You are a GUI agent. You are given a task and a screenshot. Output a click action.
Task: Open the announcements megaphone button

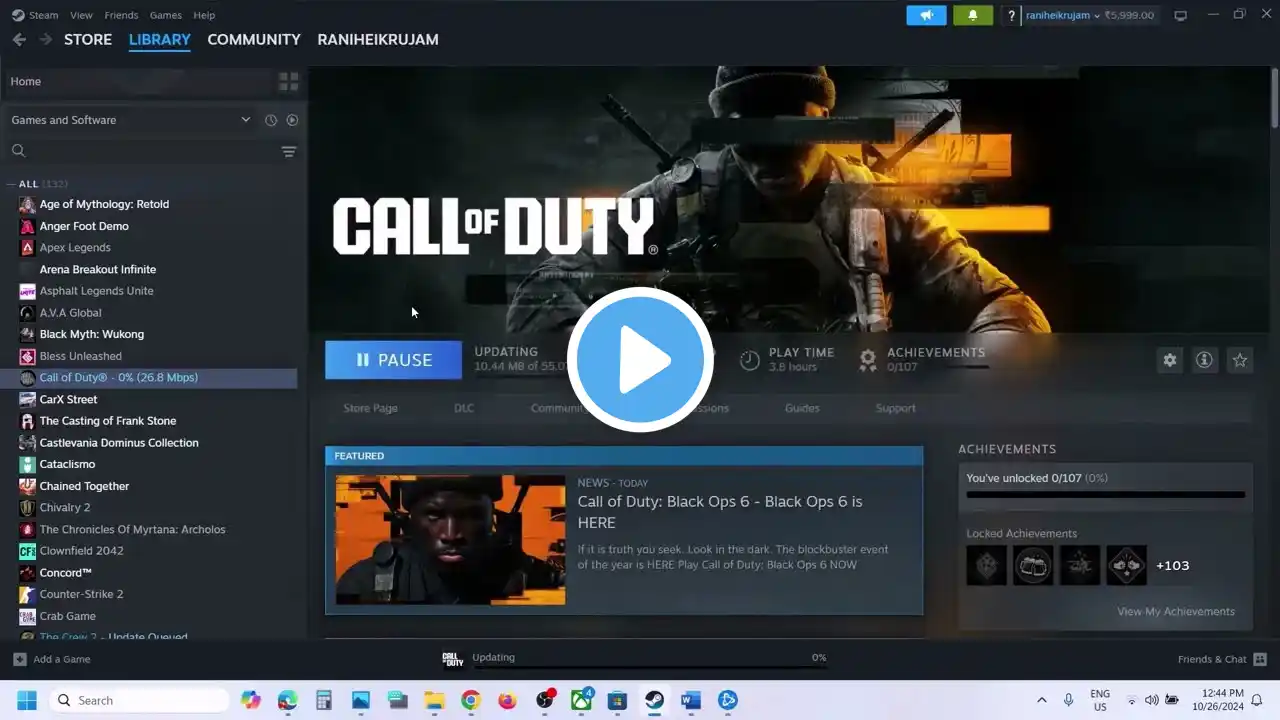[926, 15]
